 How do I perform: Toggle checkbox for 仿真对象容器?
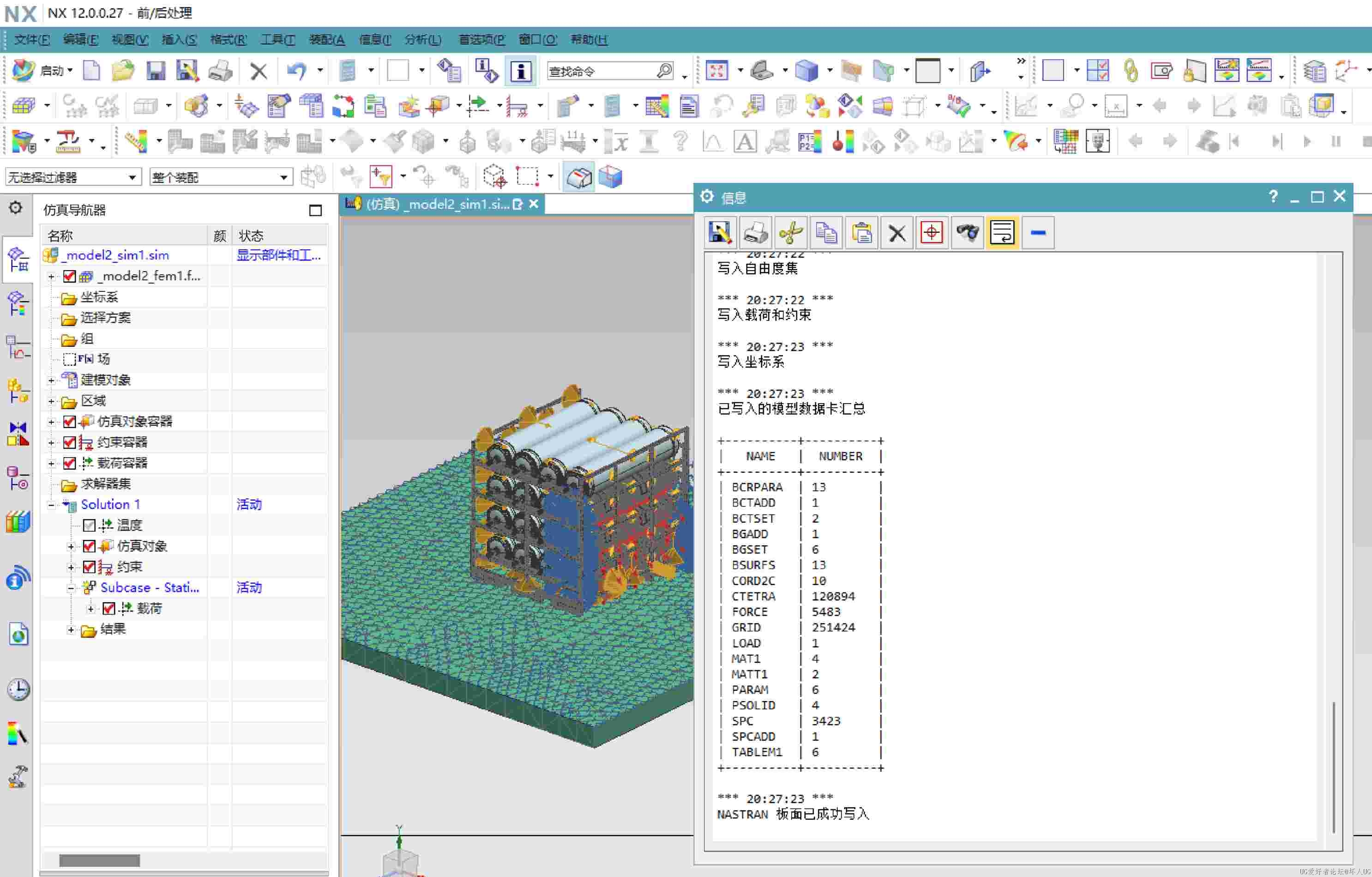click(x=70, y=422)
